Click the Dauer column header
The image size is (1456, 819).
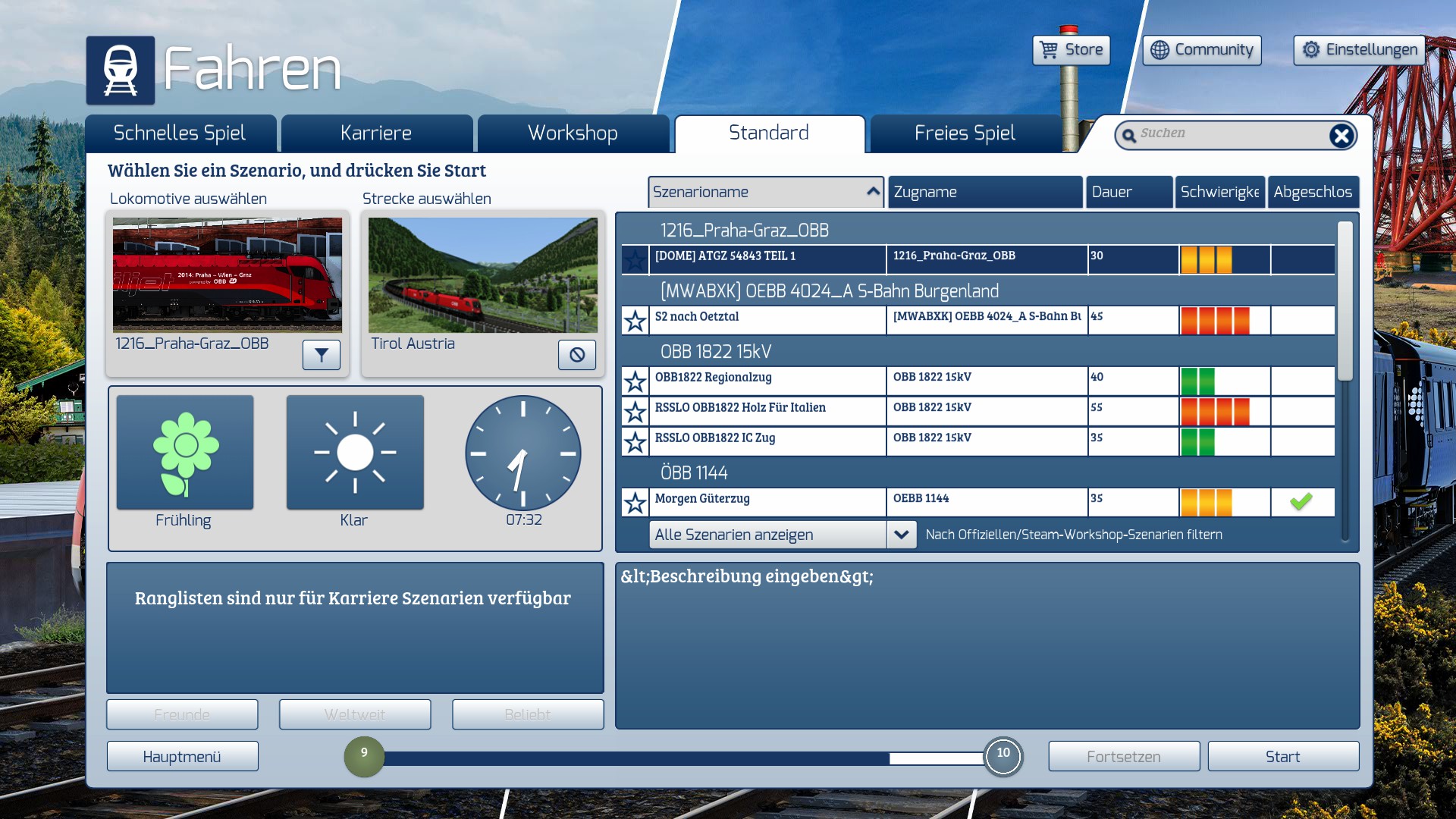point(1128,192)
